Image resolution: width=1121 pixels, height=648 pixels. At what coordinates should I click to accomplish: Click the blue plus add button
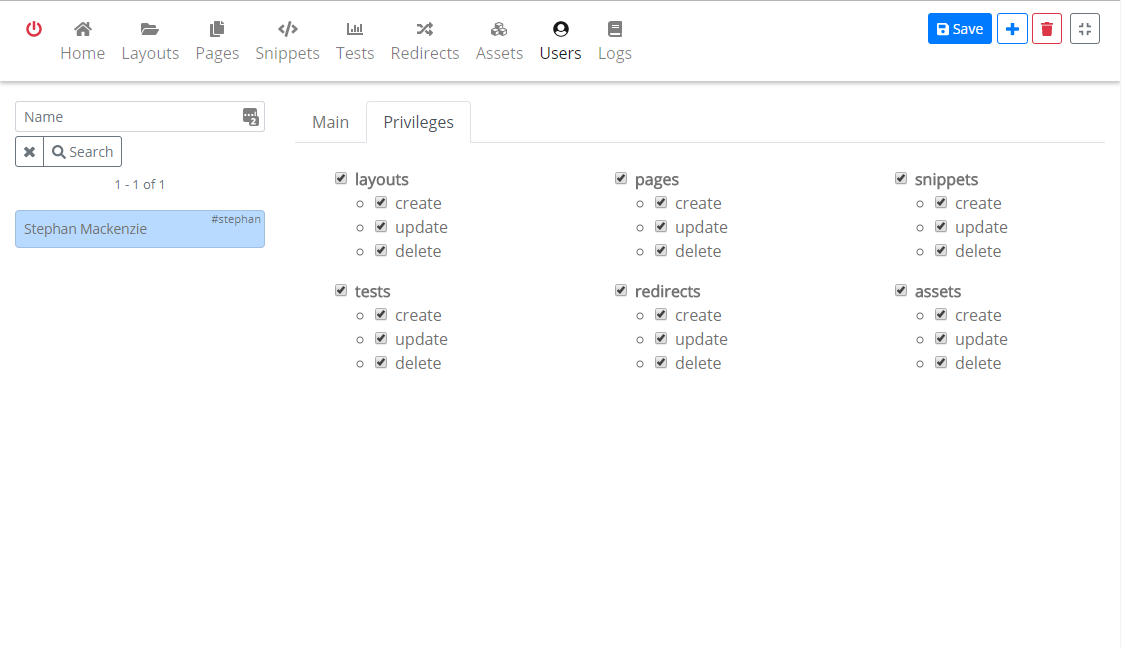tap(1012, 29)
